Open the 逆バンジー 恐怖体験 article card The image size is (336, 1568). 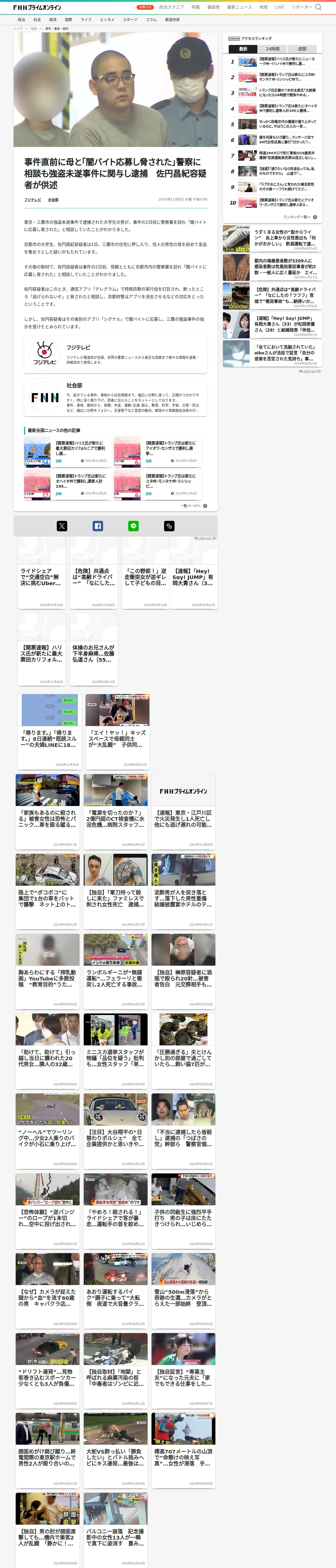tap(48, 1211)
